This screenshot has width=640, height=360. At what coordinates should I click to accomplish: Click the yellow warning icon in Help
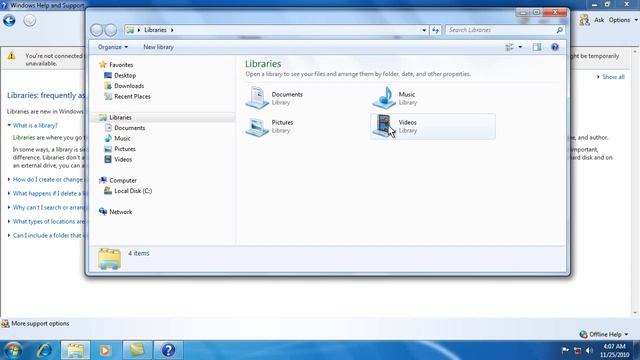click(x=11, y=56)
